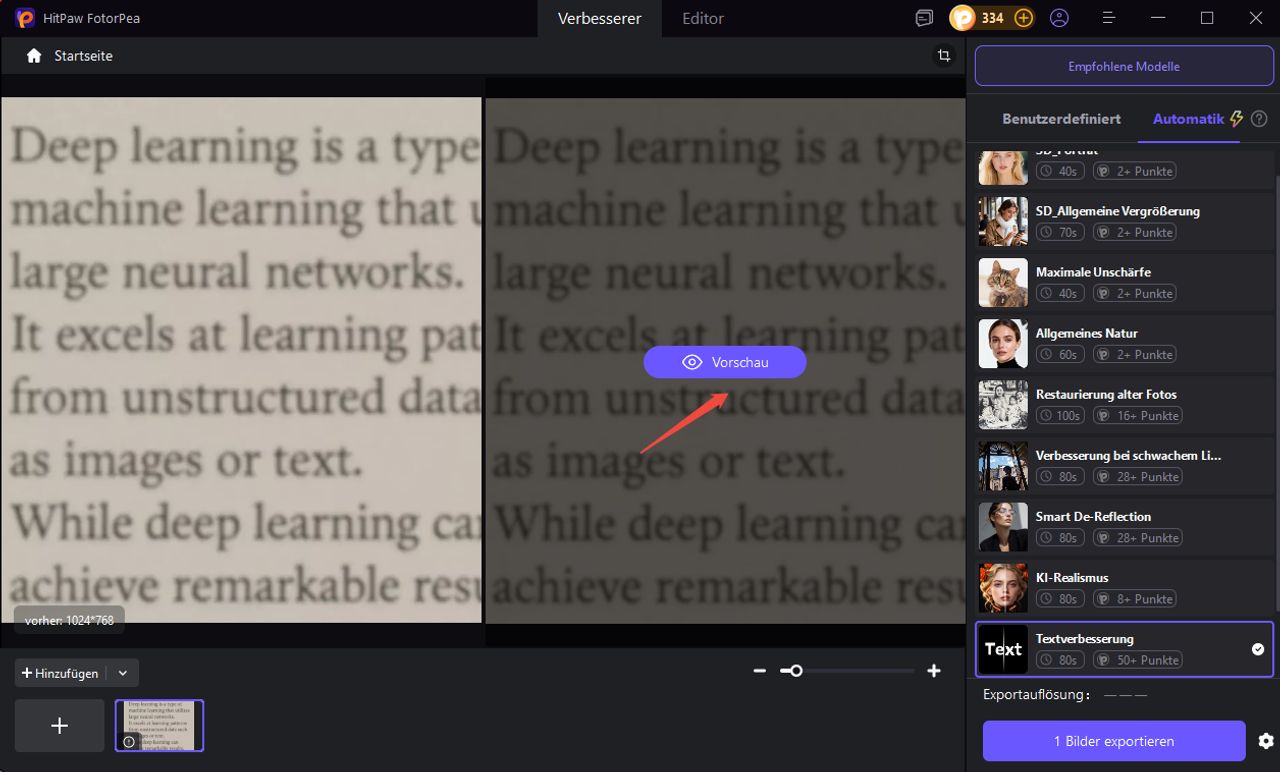This screenshot has height=772, width=1280.
Task: Toggle the checkmark on Textverbesserung
Action: 1258,649
